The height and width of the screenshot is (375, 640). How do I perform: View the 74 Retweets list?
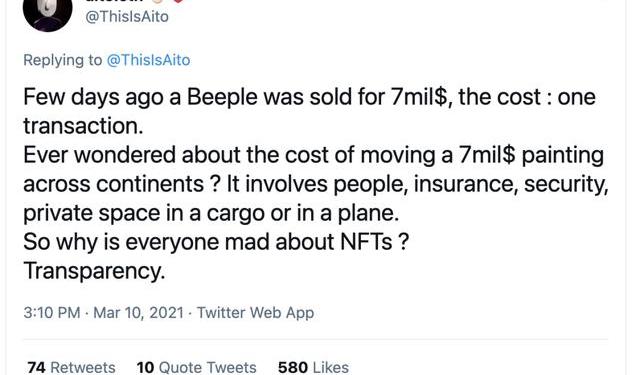pos(71,367)
